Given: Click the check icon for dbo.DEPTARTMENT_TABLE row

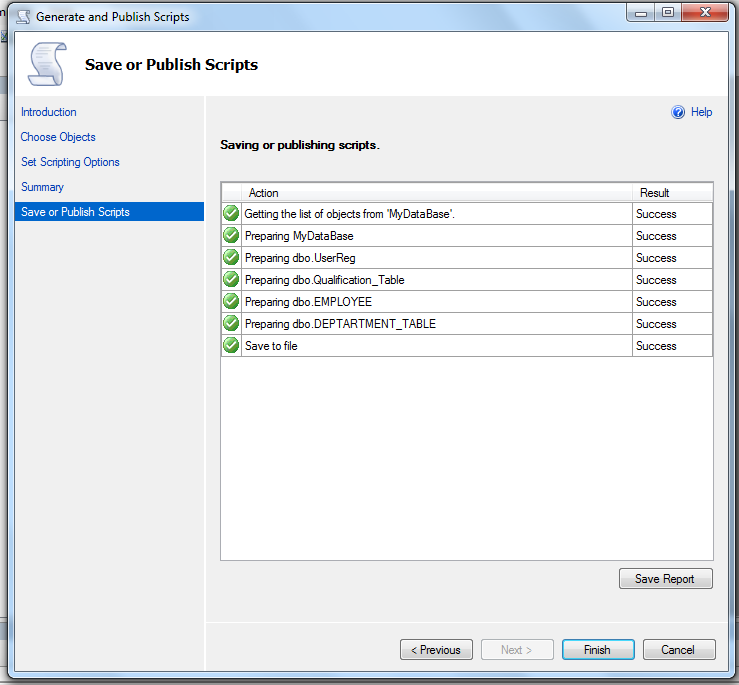Looking at the screenshot, I should coord(231,323).
